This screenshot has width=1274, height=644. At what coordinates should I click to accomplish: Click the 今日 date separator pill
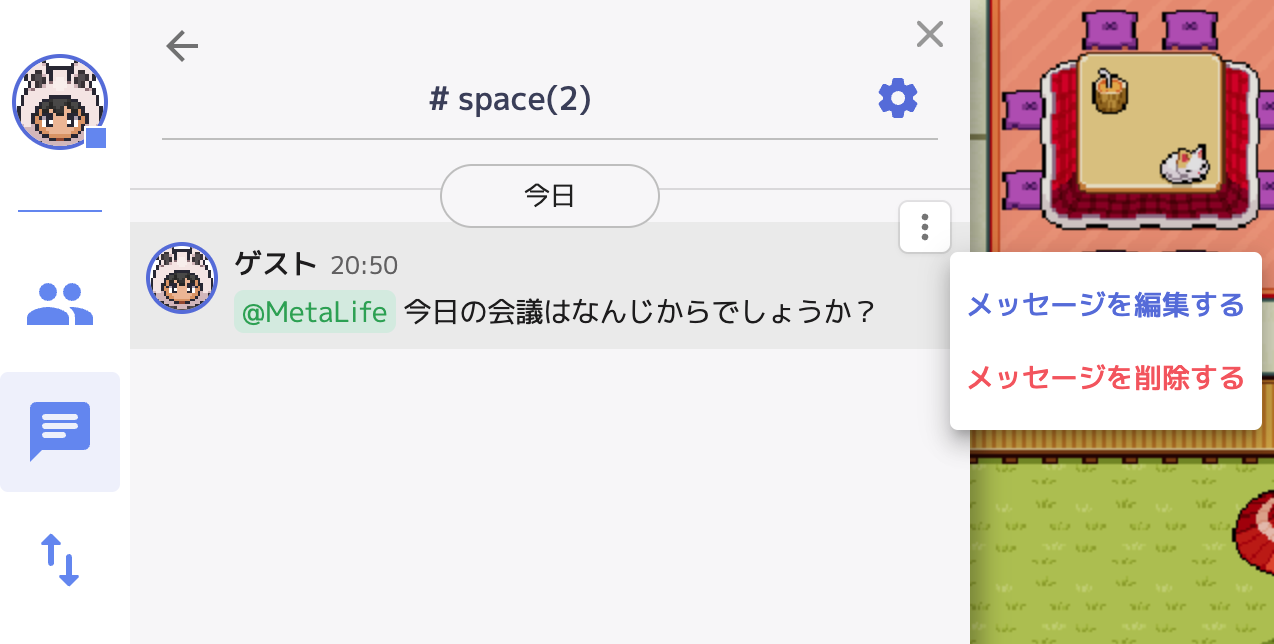pyautogui.click(x=549, y=195)
